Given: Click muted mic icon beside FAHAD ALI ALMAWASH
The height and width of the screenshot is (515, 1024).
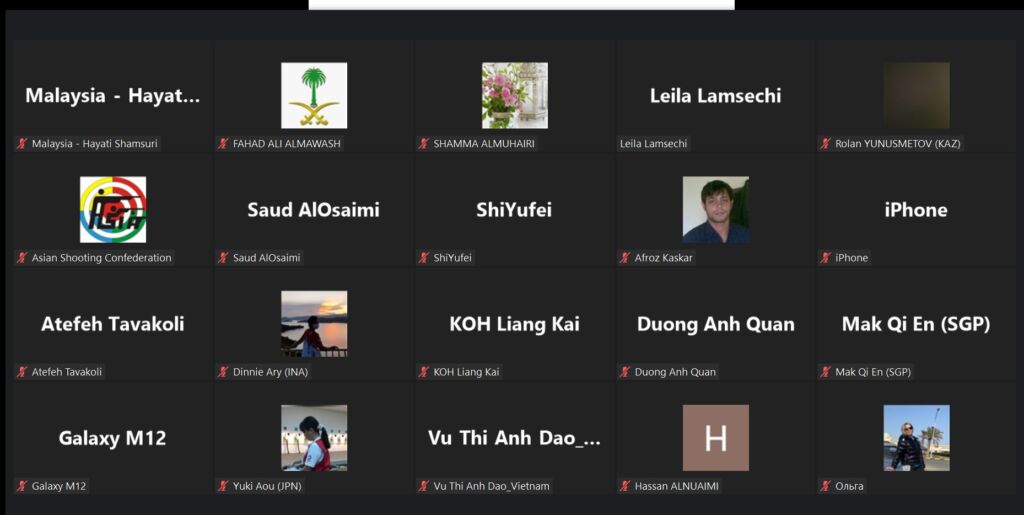Looking at the screenshot, I should (x=223, y=144).
